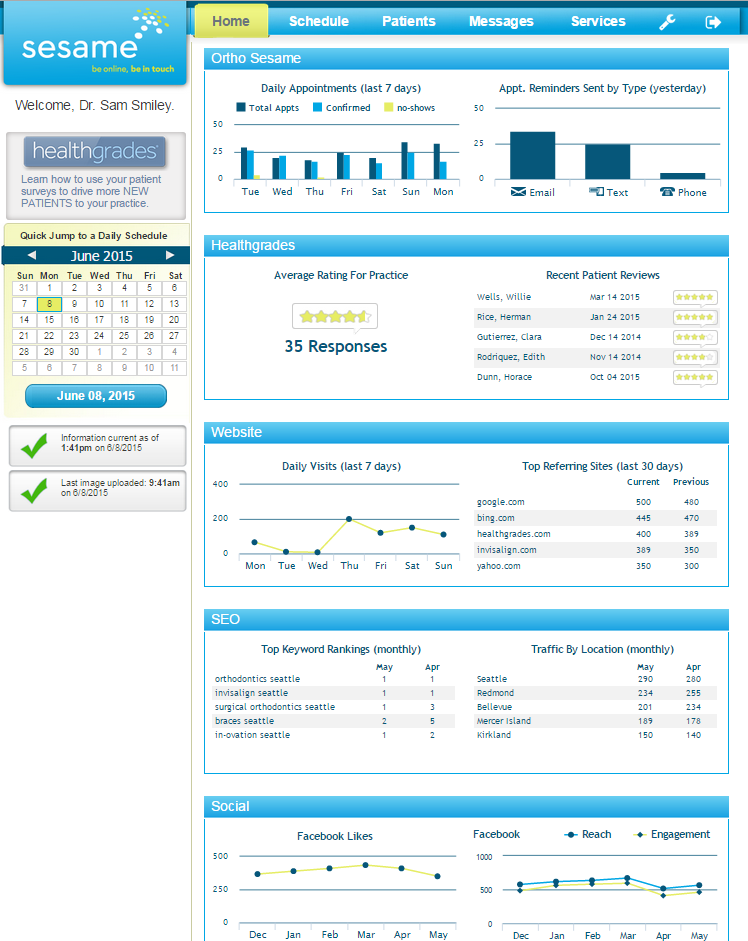748x941 pixels.
Task: Click keyword "orthodontics seattle"
Action: click(258, 679)
